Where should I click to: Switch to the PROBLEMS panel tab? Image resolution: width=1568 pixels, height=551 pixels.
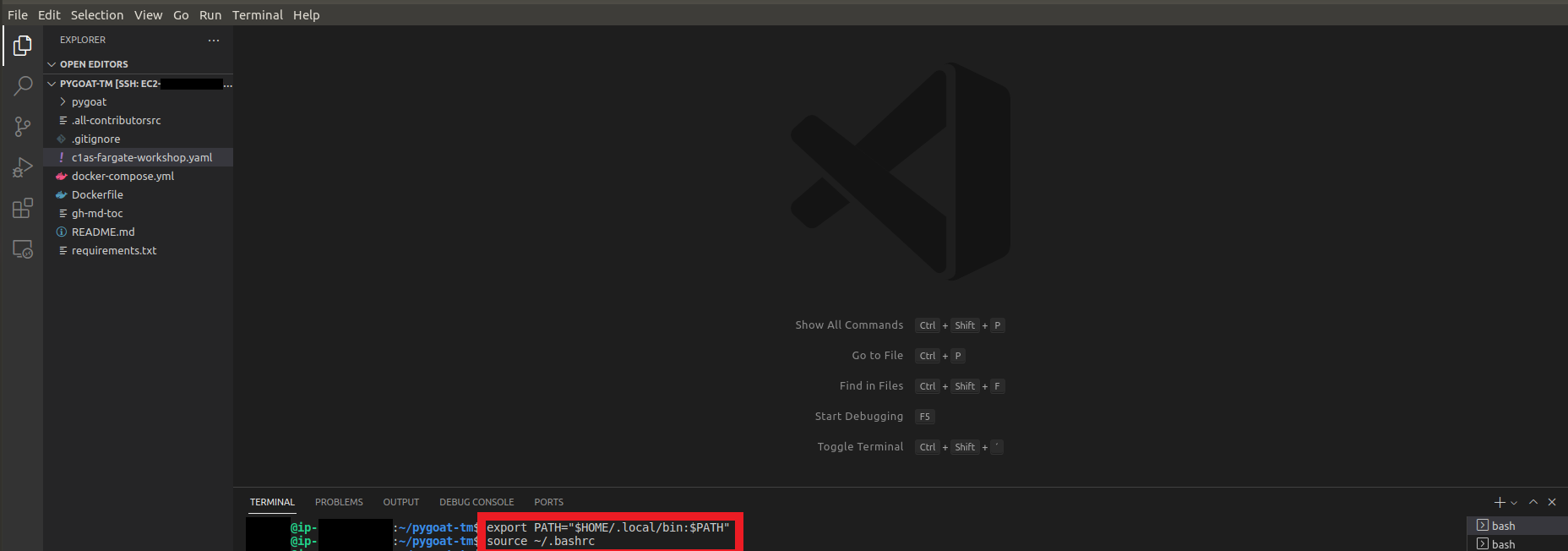(x=339, y=502)
